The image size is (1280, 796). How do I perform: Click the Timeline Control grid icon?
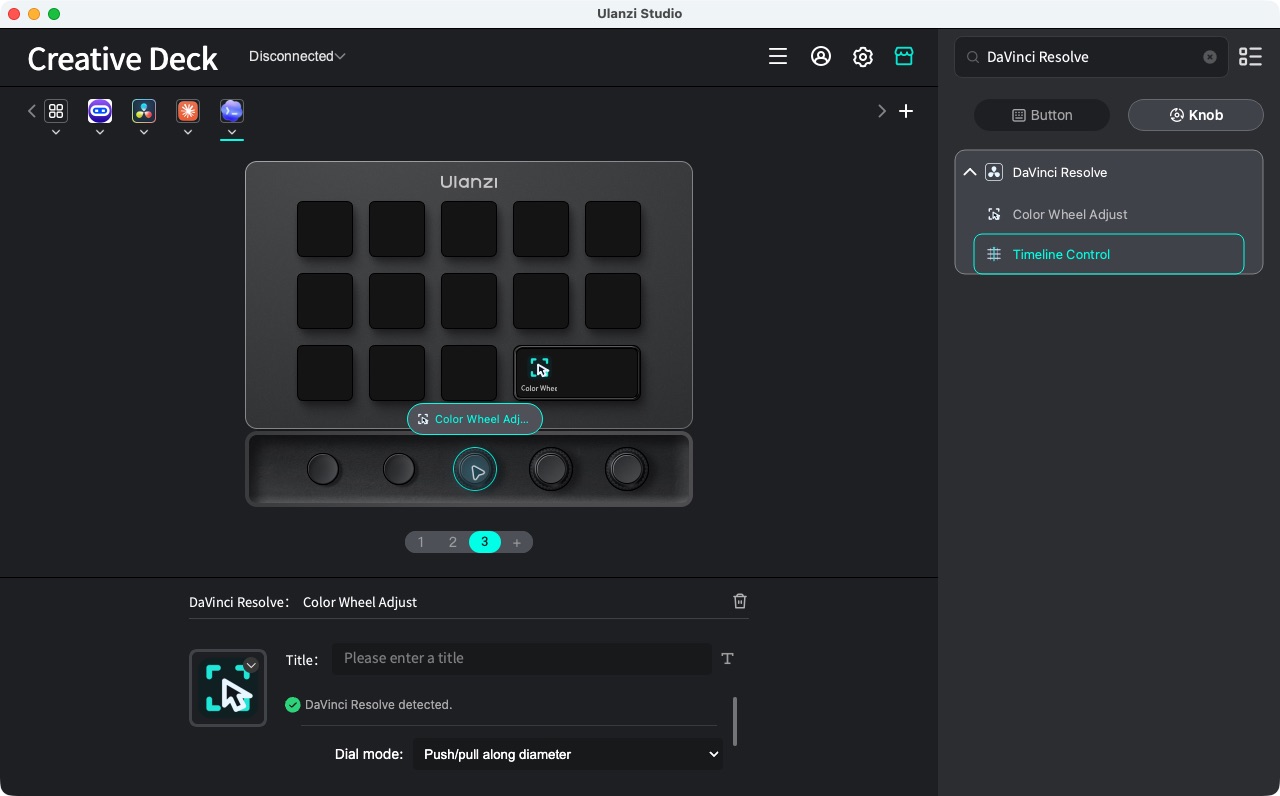coord(994,254)
